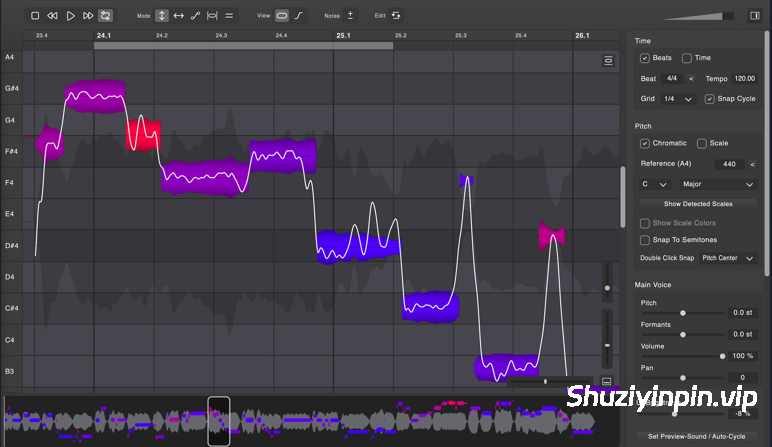Enable the Beats checkbox
The image size is (772, 447).
tap(644, 58)
